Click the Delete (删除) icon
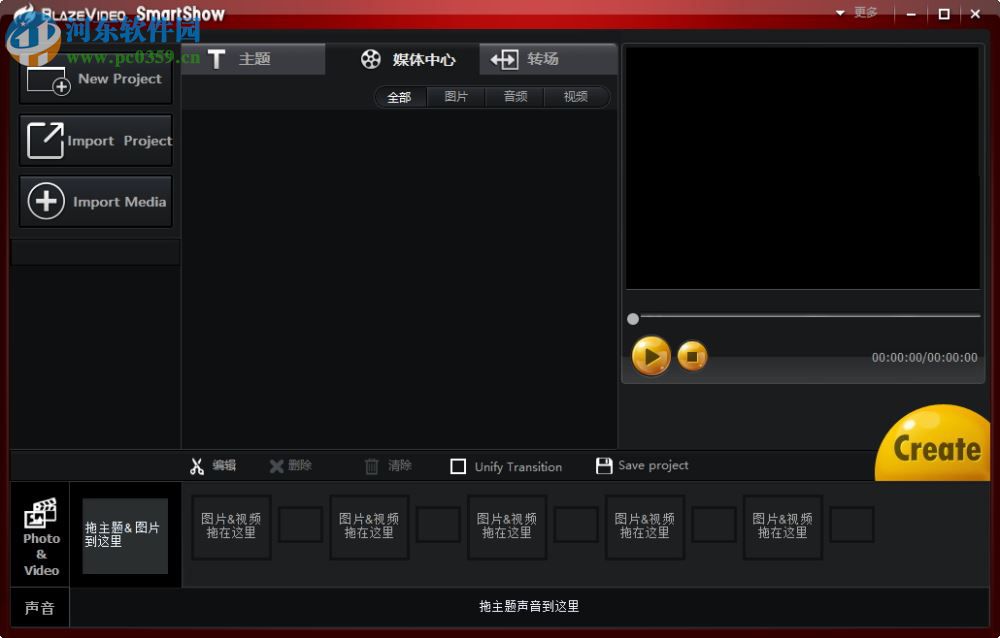The height and width of the screenshot is (638, 1000). pos(277,465)
